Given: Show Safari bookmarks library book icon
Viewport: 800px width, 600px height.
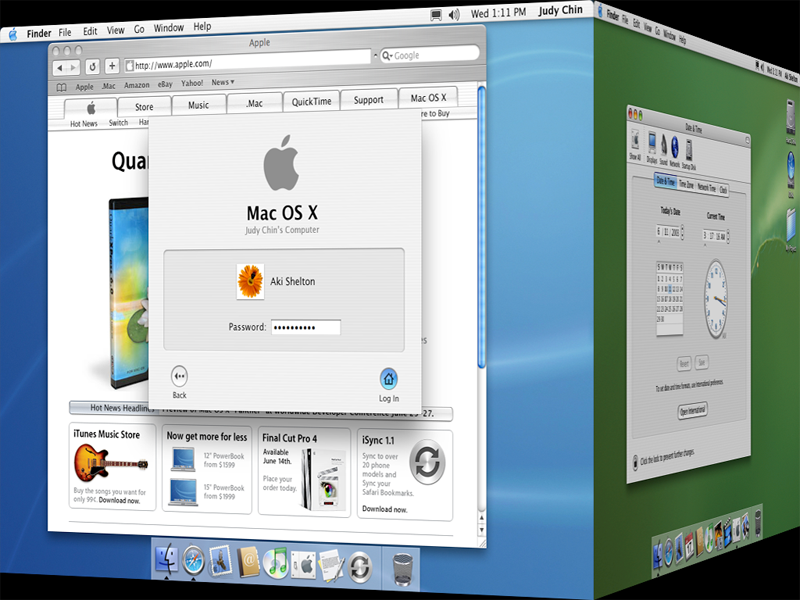Looking at the screenshot, I should (61, 87).
